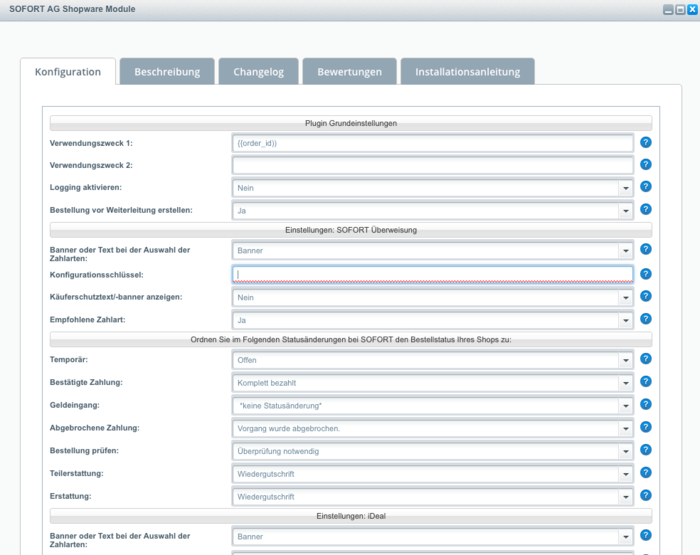Open help for Käuferschutztext/-banner anzeigen
This screenshot has height=555, width=700.
pos(646,296)
